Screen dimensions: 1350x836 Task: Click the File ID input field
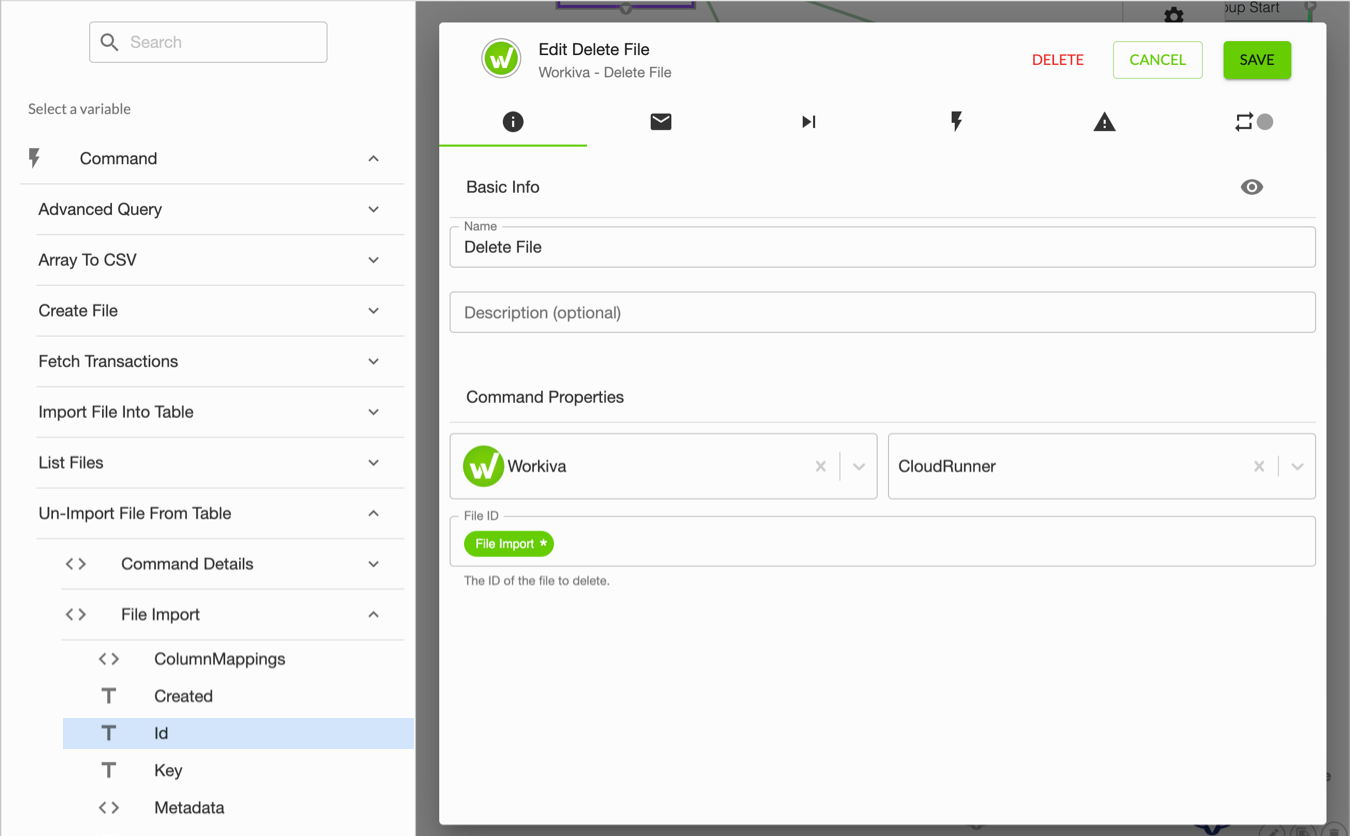883,541
